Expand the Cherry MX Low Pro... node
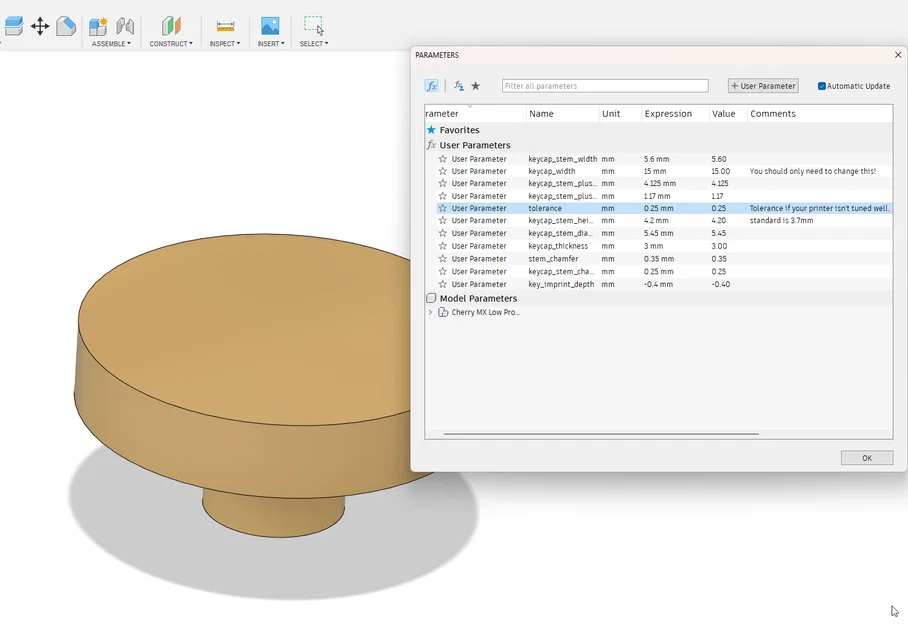The width and height of the screenshot is (908, 625). pos(430,312)
